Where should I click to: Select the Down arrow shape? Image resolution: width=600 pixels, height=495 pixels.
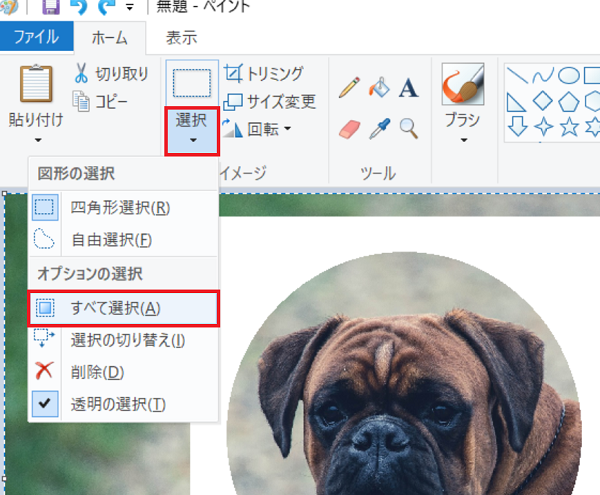[517, 127]
